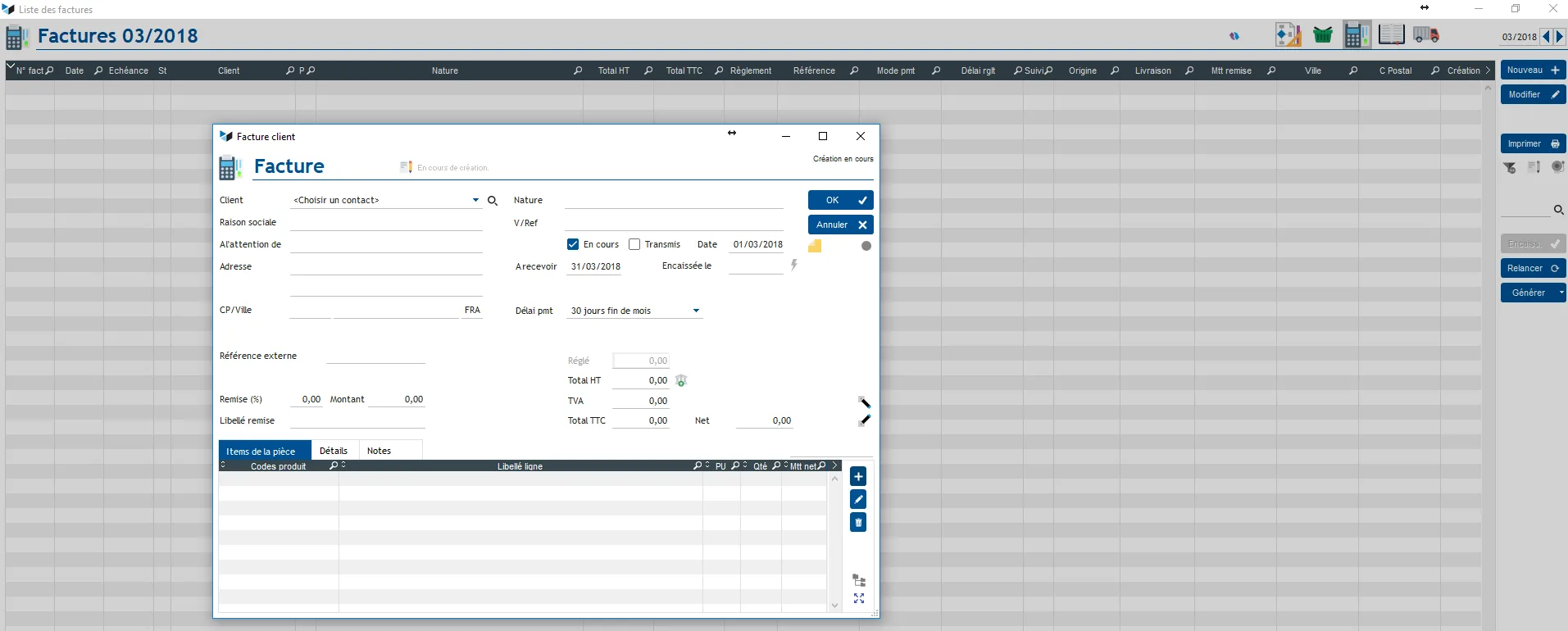Uncheck the En cours checkbox

coord(573,244)
